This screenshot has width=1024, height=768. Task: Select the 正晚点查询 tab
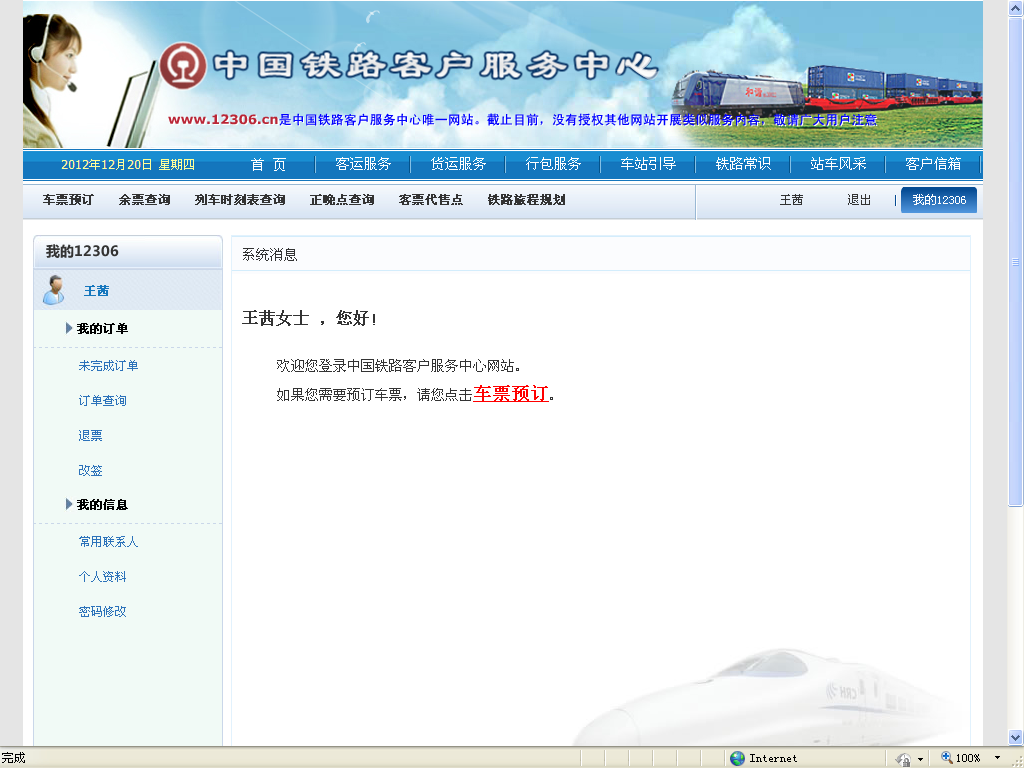click(x=342, y=200)
